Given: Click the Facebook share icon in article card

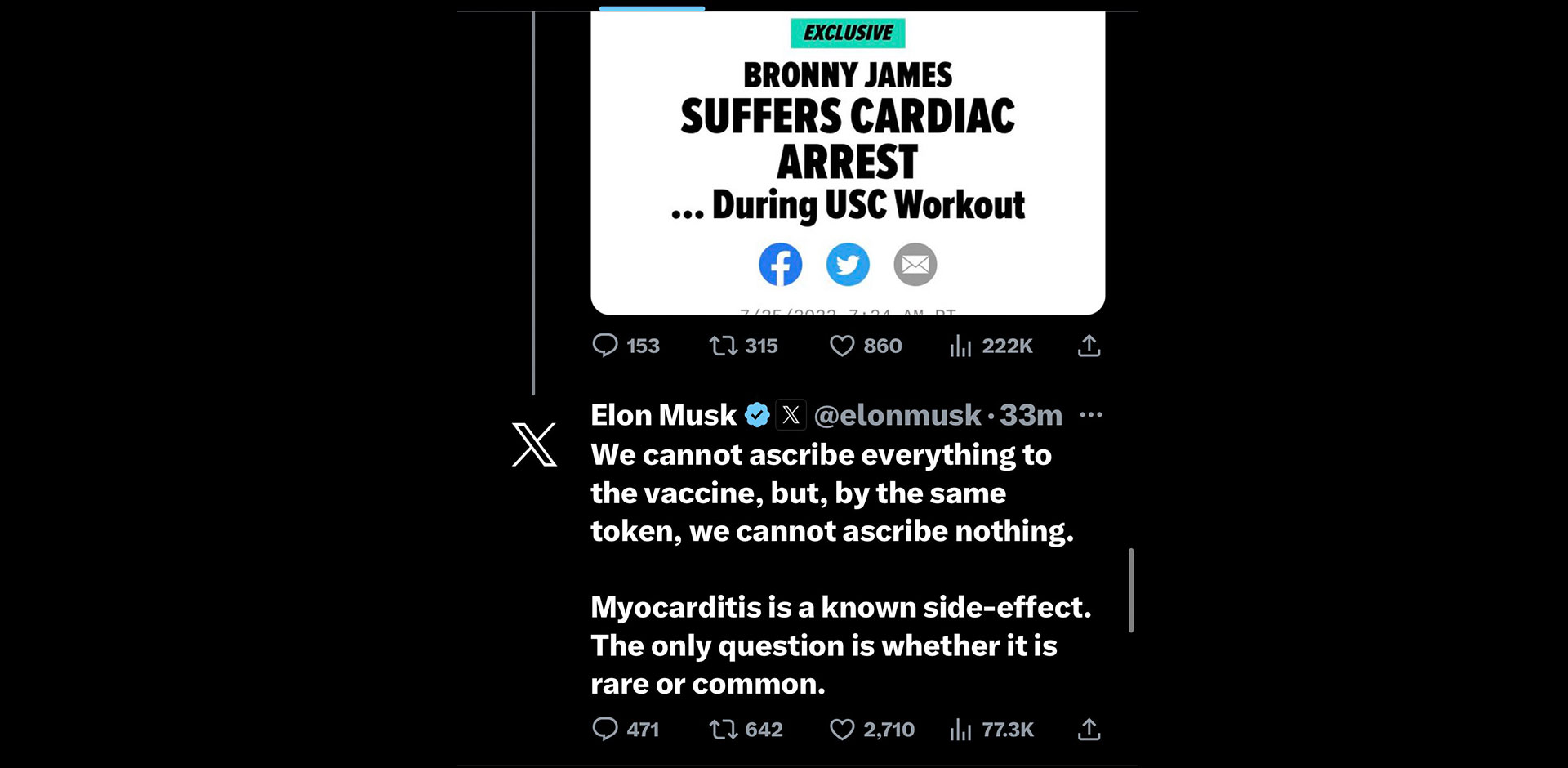Looking at the screenshot, I should point(780,265).
